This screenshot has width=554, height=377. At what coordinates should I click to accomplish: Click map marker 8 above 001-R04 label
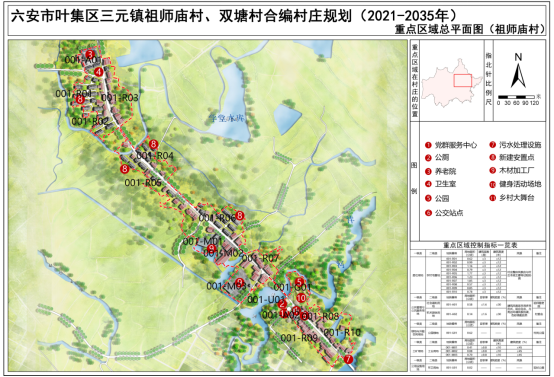pyautogui.click(x=153, y=144)
